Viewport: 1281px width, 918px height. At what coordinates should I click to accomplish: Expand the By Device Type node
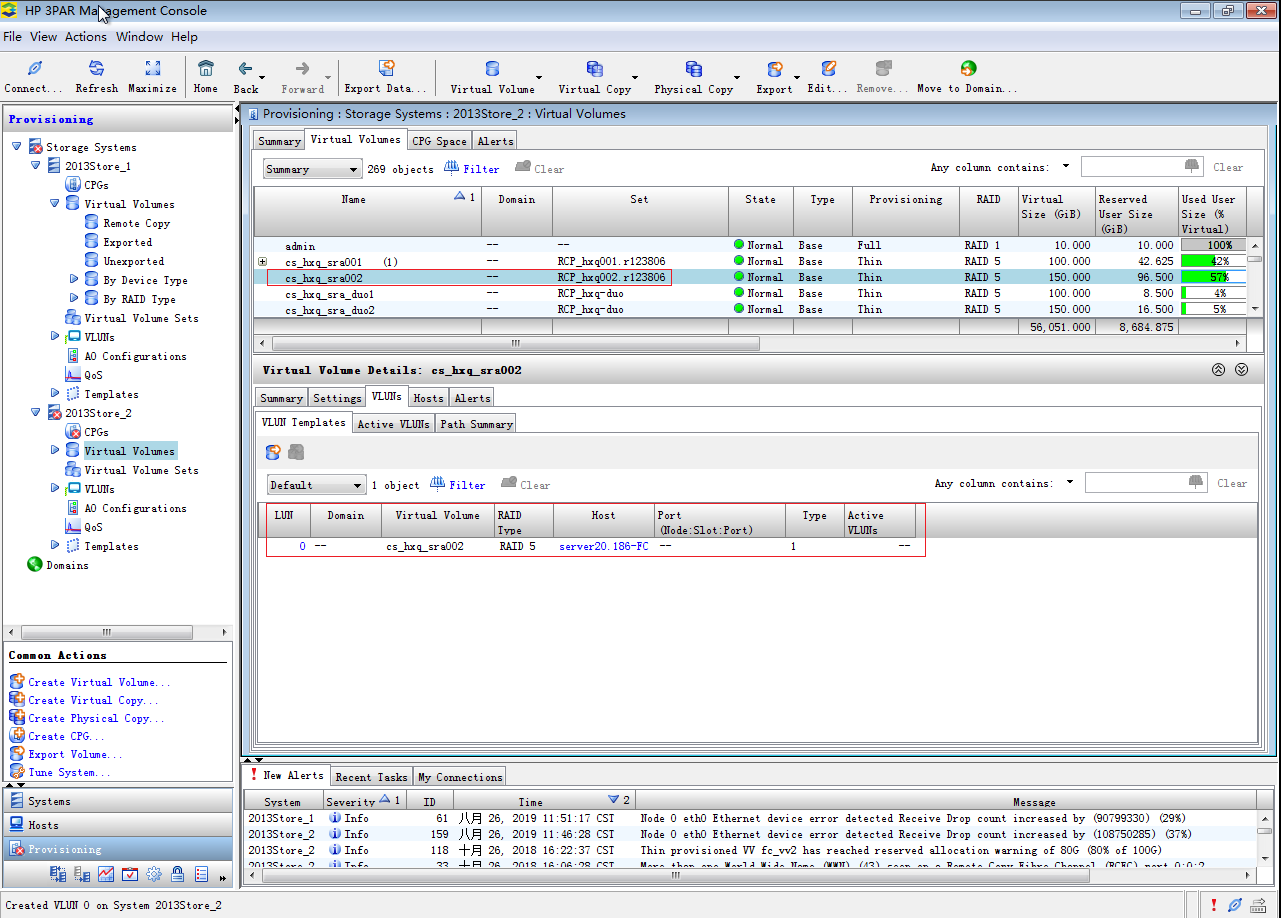pyautogui.click(x=74, y=280)
